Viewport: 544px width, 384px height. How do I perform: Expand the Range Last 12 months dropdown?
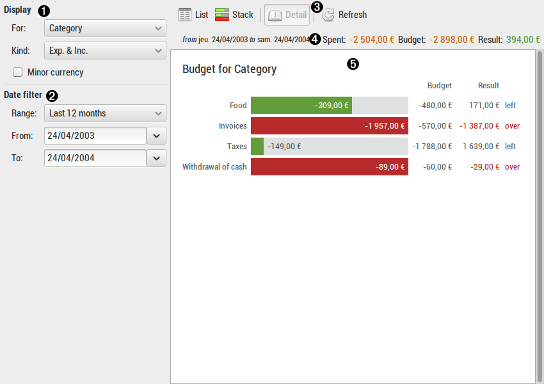[105, 113]
